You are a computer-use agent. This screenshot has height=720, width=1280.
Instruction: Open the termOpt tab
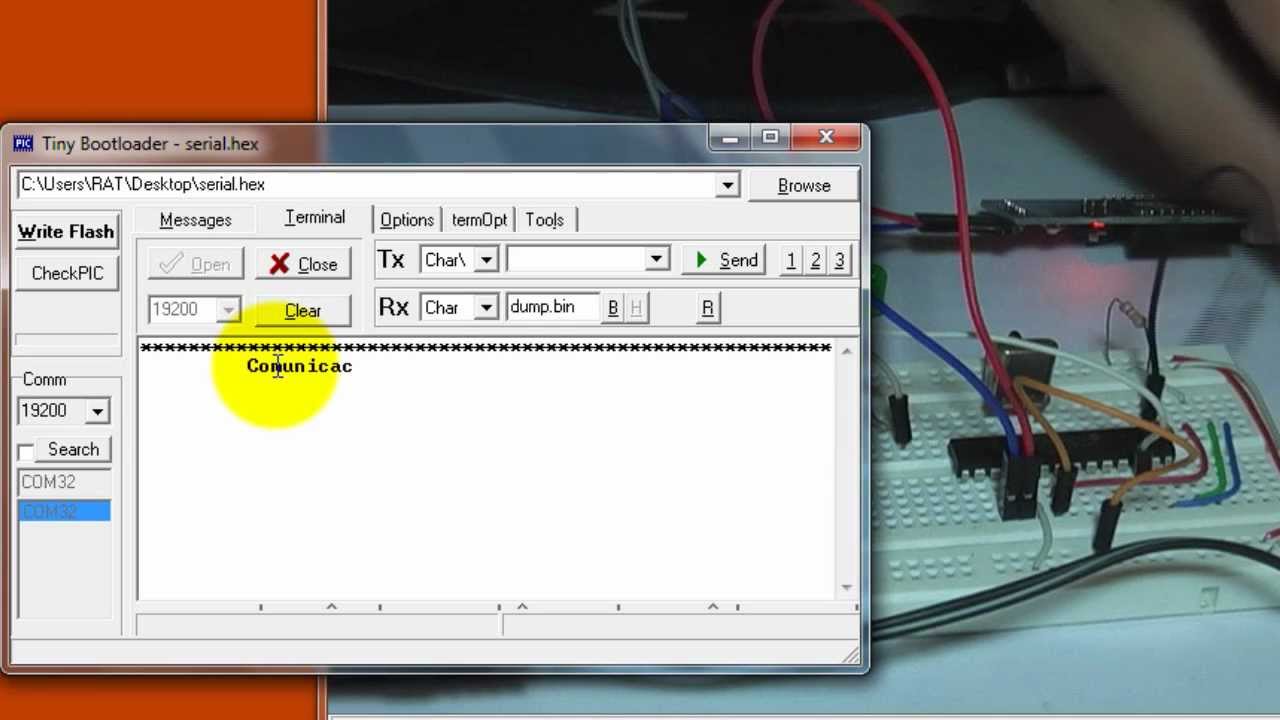pos(479,220)
